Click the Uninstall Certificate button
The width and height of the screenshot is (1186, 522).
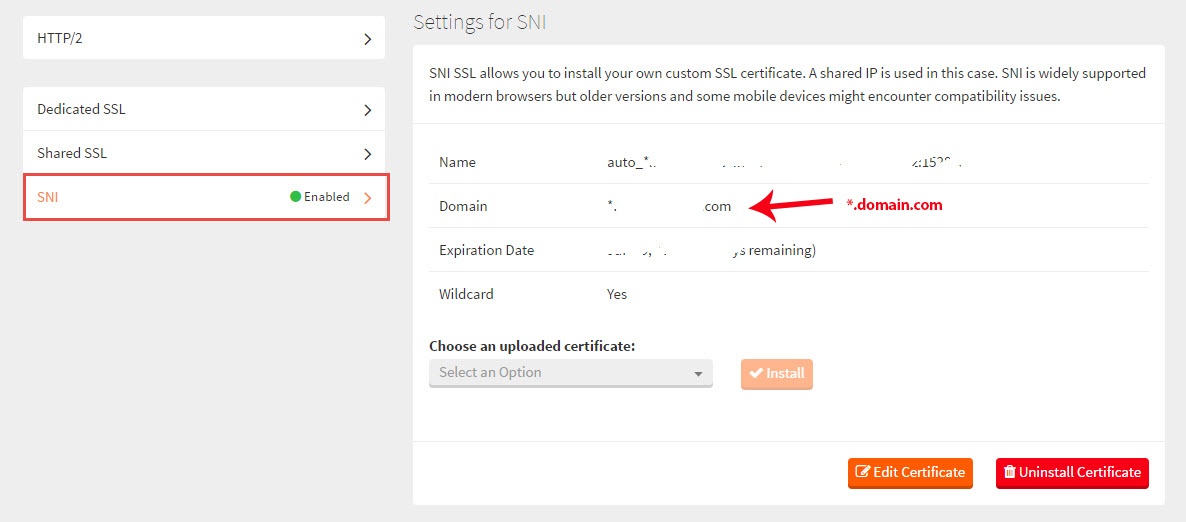coord(1072,473)
